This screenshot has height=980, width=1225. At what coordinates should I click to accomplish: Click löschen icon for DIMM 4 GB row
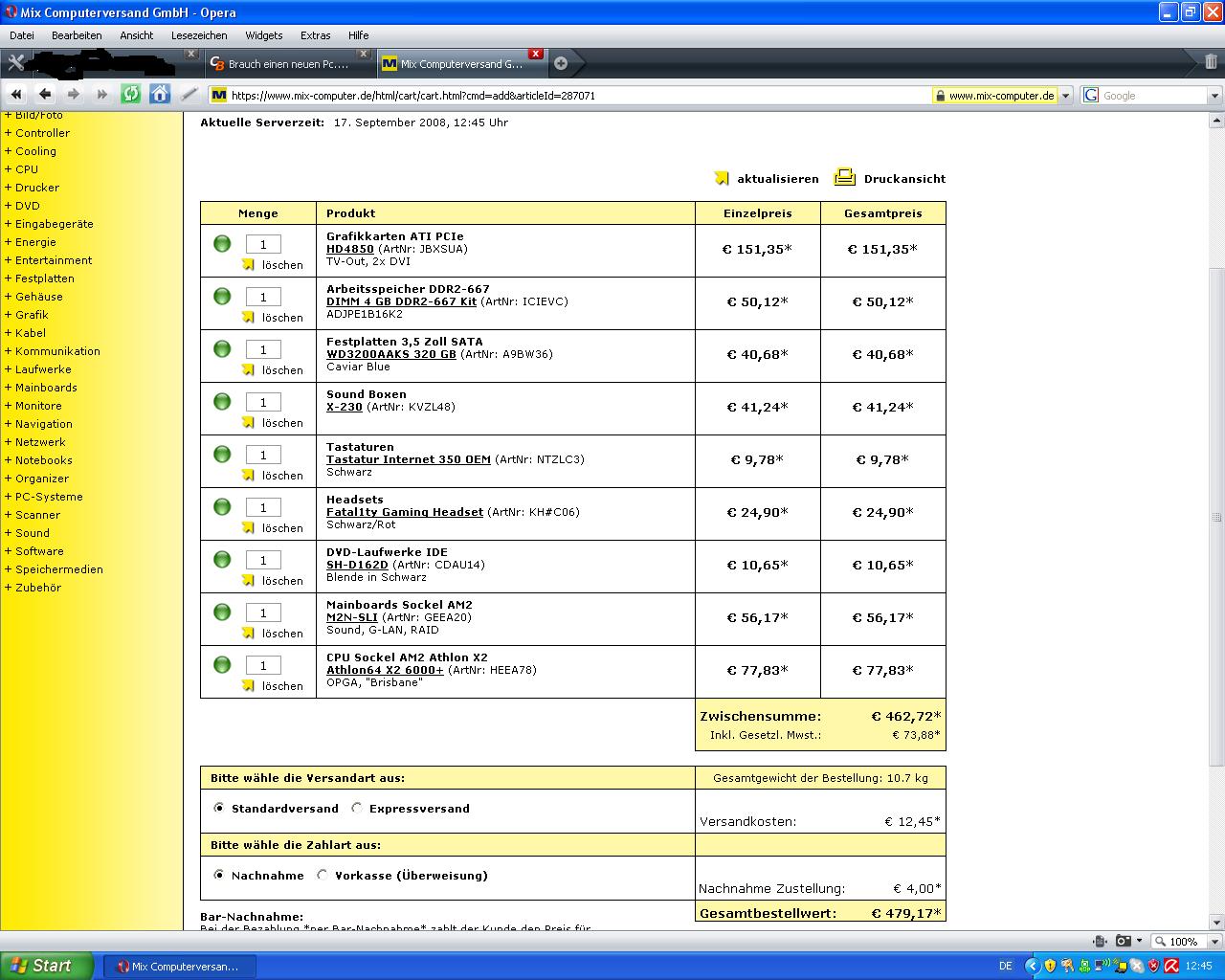click(248, 317)
